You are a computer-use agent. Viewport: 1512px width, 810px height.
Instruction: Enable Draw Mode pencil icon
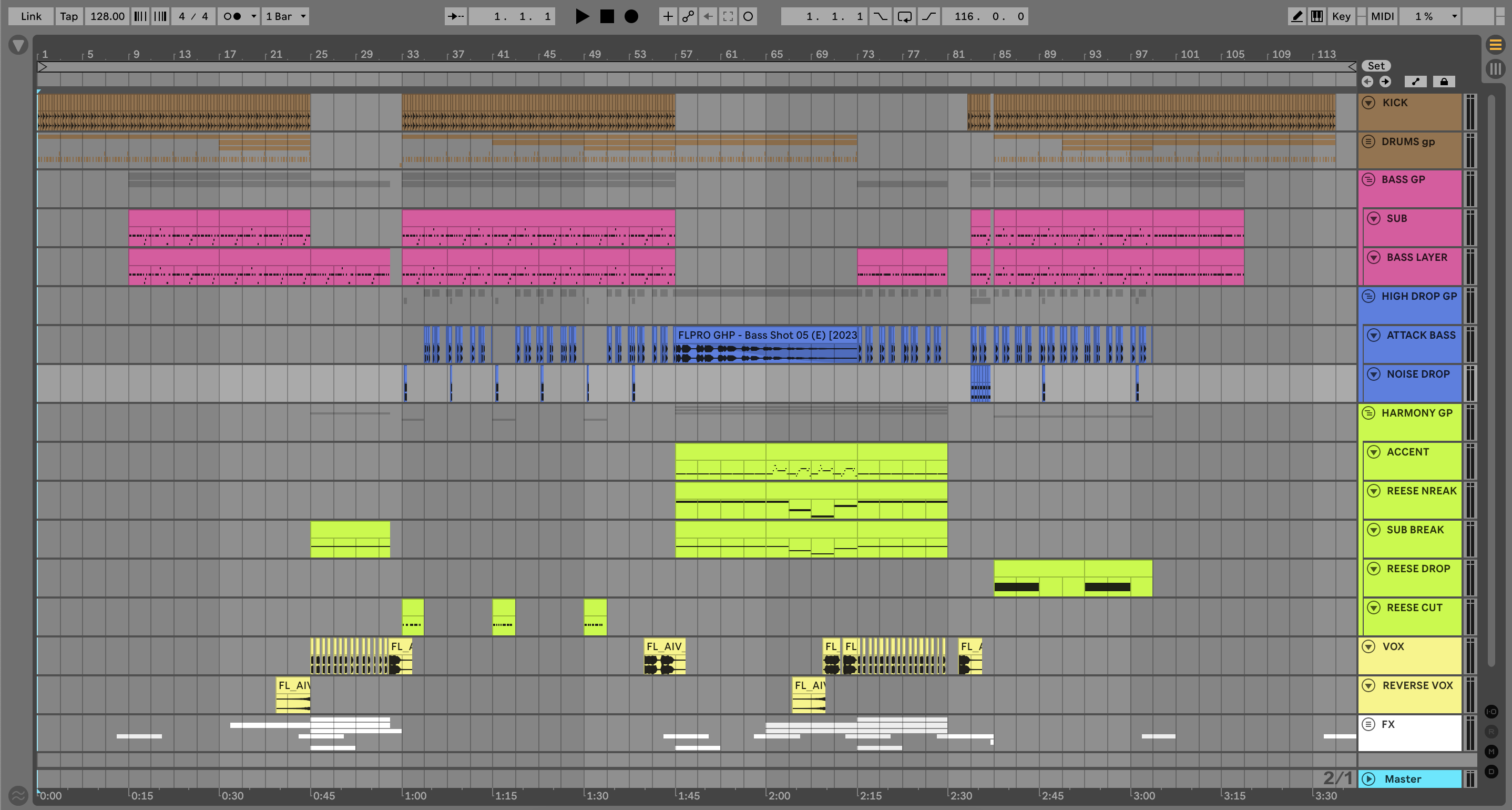click(1296, 16)
